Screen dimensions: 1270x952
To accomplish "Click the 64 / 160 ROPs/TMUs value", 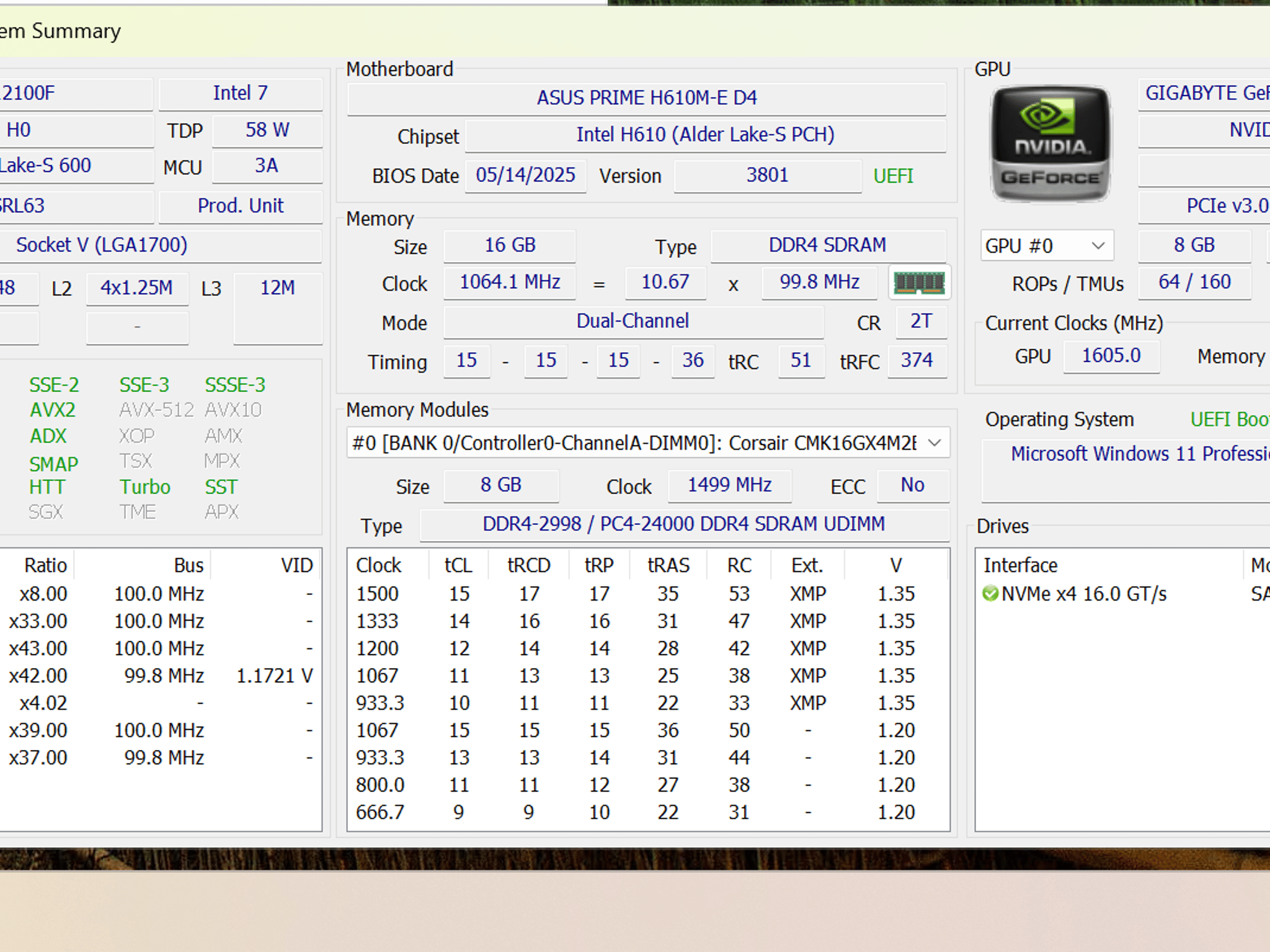I will (1194, 283).
